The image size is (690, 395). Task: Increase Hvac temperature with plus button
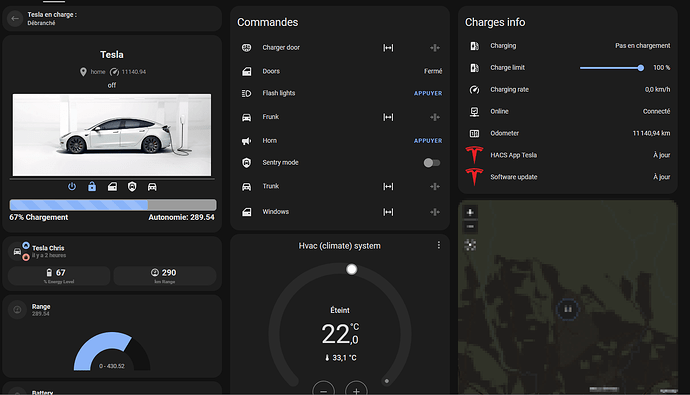tap(356, 390)
